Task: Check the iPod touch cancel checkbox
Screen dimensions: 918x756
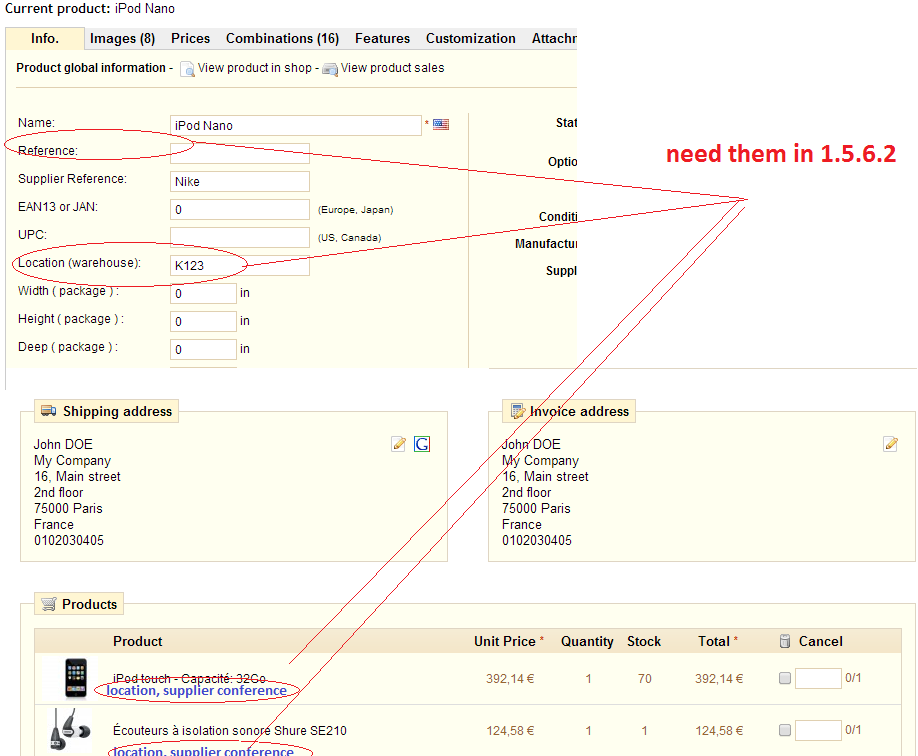Action: (x=785, y=678)
